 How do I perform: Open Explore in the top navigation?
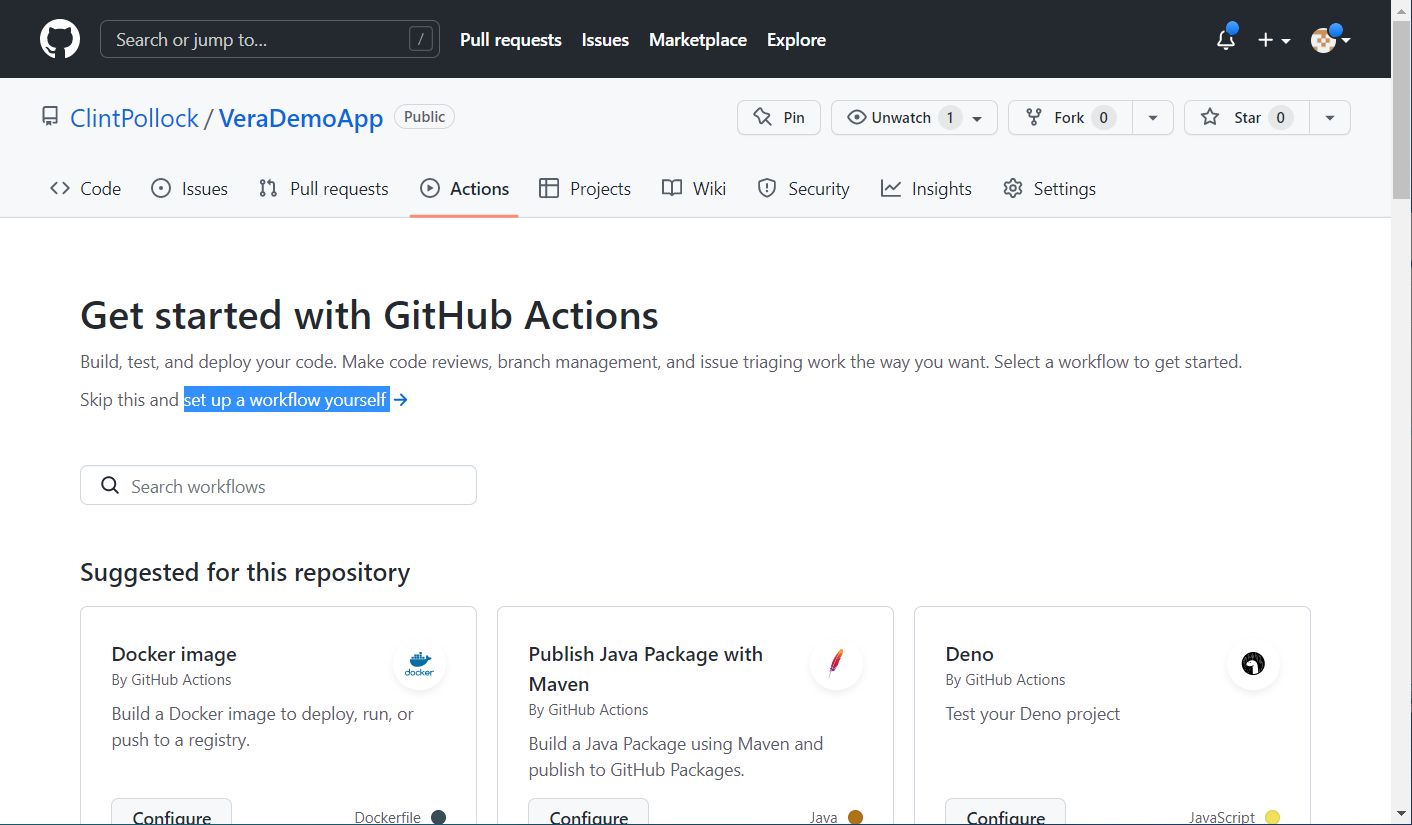pyautogui.click(x=796, y=40)
